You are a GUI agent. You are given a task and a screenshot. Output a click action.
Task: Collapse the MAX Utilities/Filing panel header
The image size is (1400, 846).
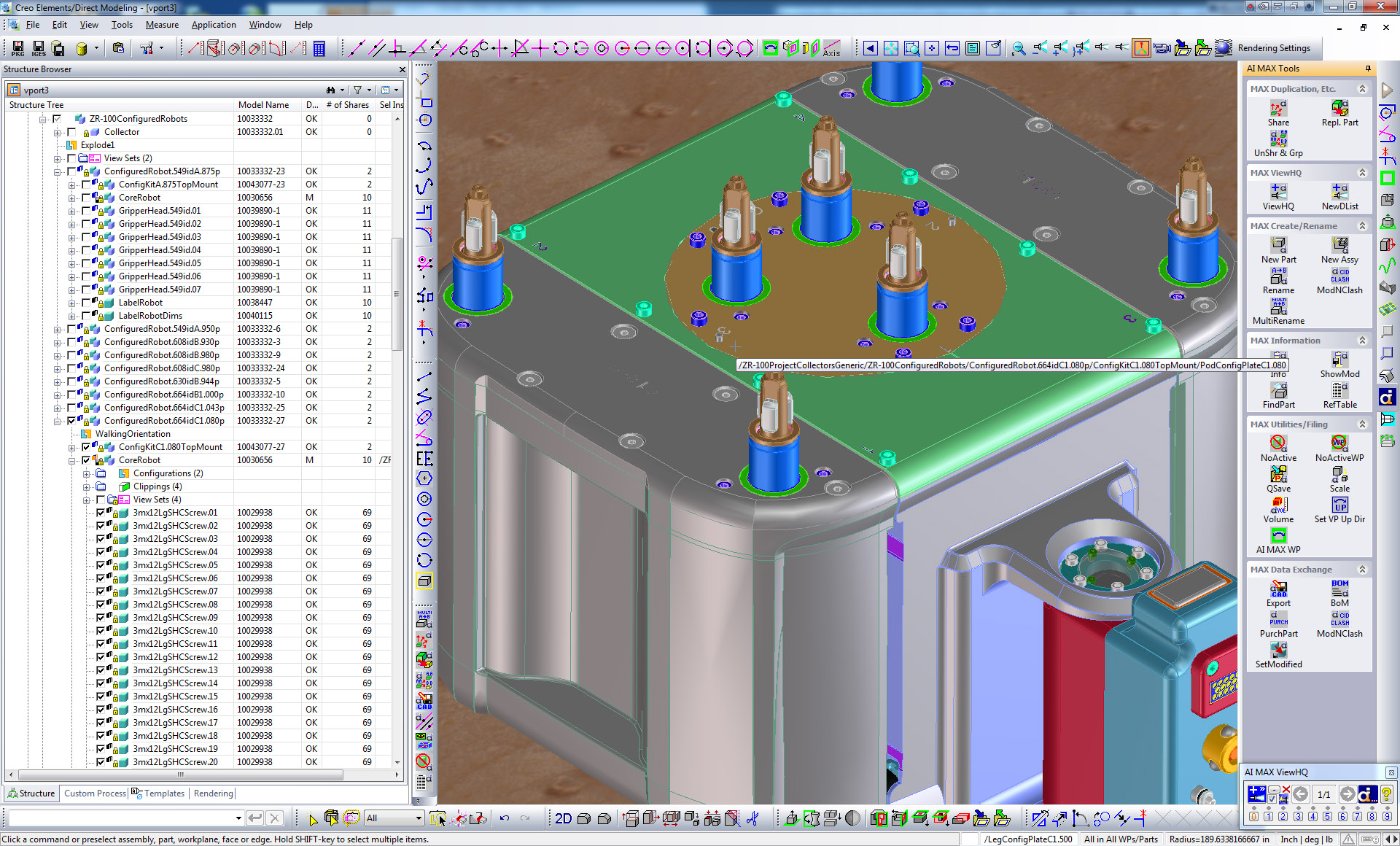point(1361,424)
